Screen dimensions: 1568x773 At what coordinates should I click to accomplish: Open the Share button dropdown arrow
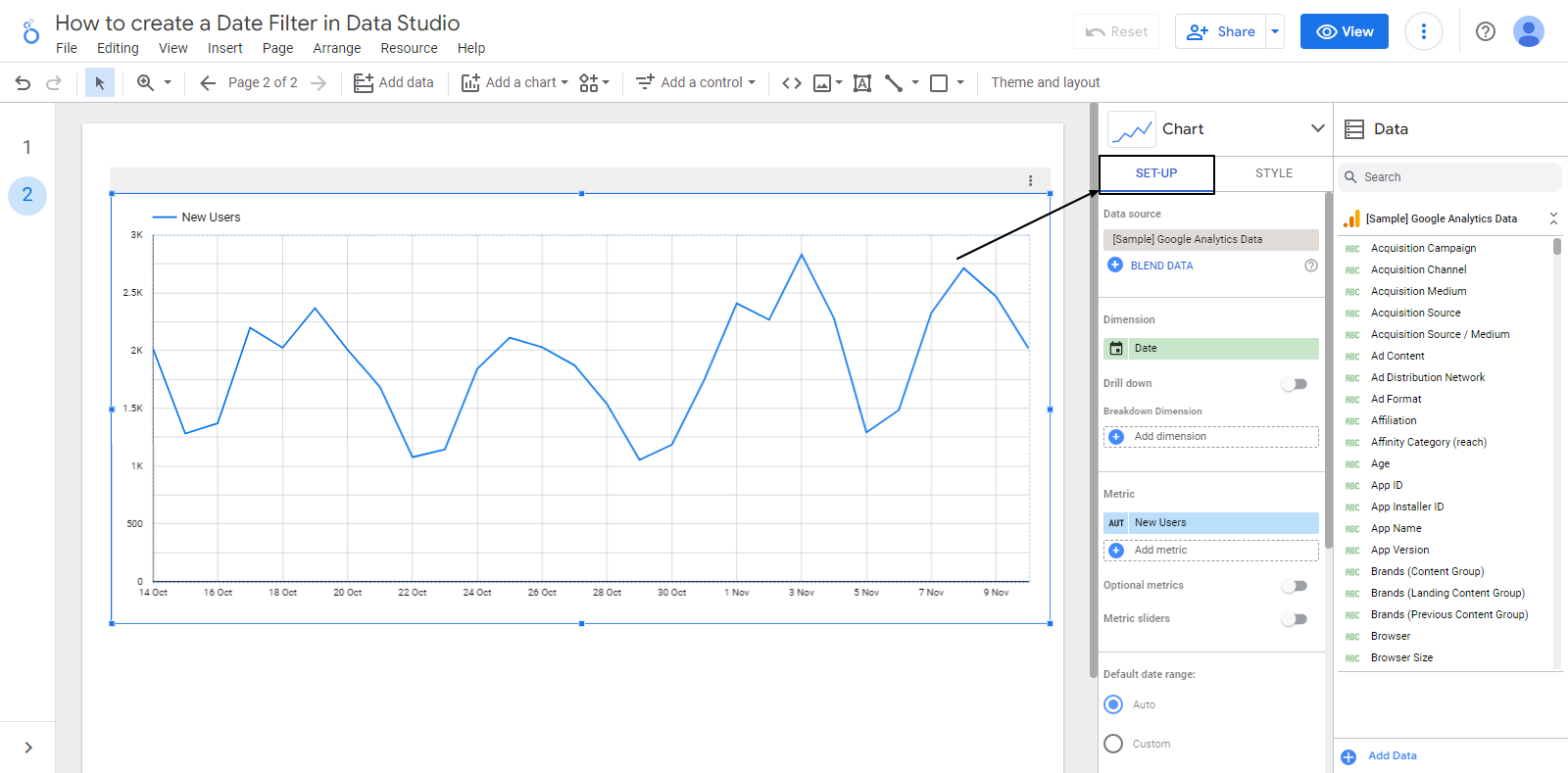[1275, 31]
